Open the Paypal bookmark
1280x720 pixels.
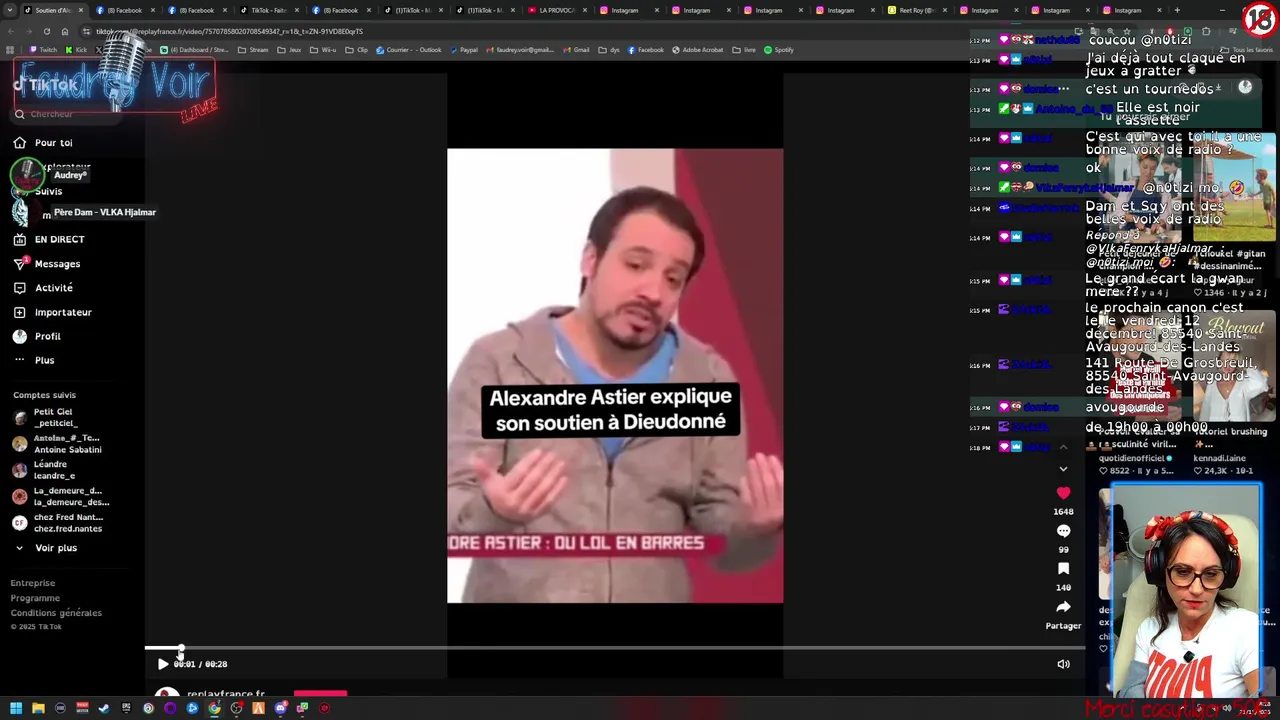tap(463, 50)
